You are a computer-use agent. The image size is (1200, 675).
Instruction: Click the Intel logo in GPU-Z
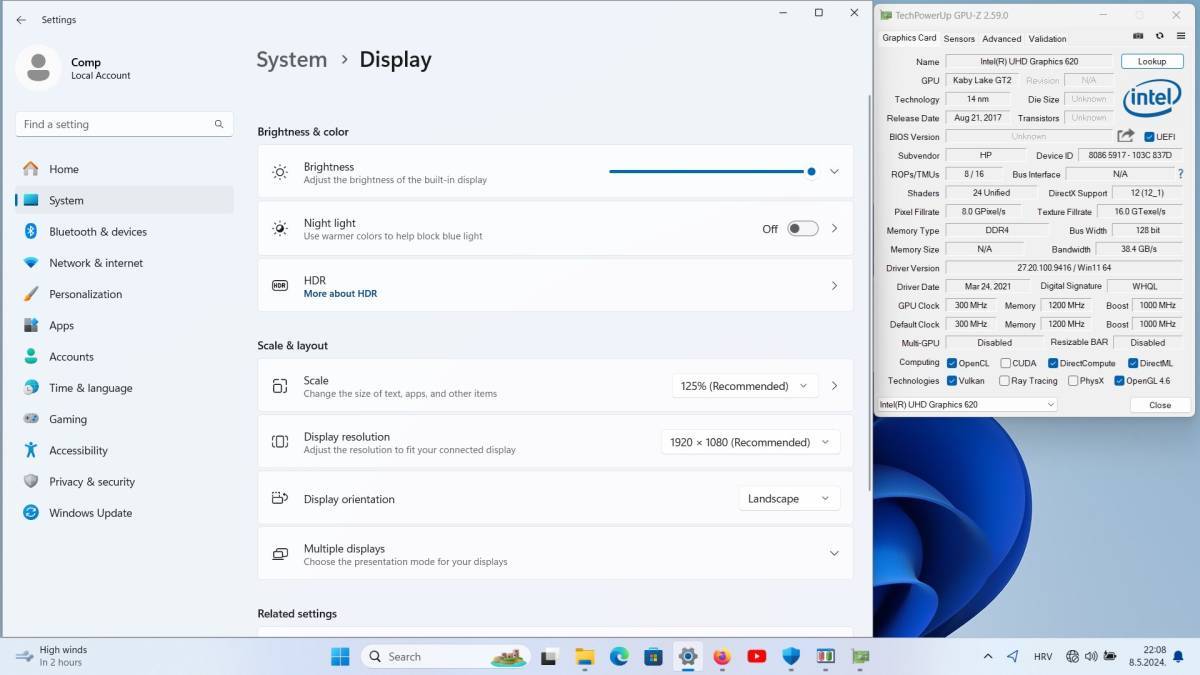1152,99
